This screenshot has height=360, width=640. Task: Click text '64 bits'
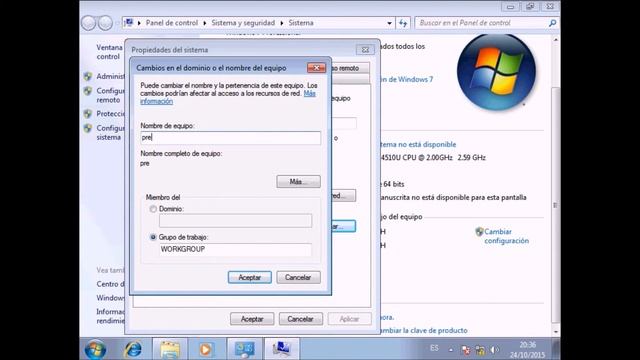pos(393,184)
